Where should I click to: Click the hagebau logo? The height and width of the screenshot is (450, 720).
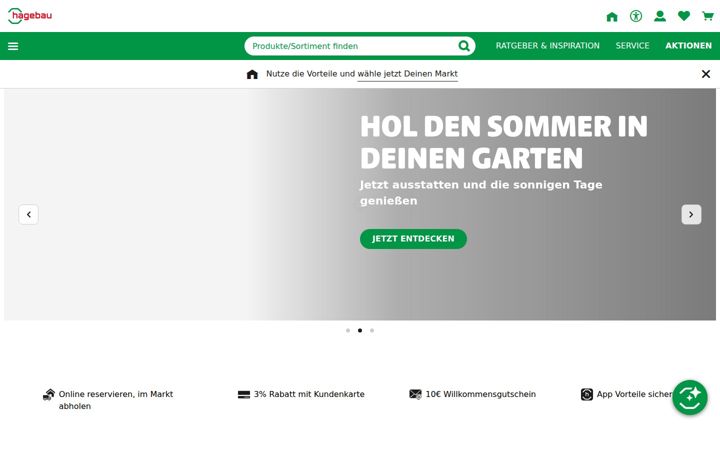30,16
